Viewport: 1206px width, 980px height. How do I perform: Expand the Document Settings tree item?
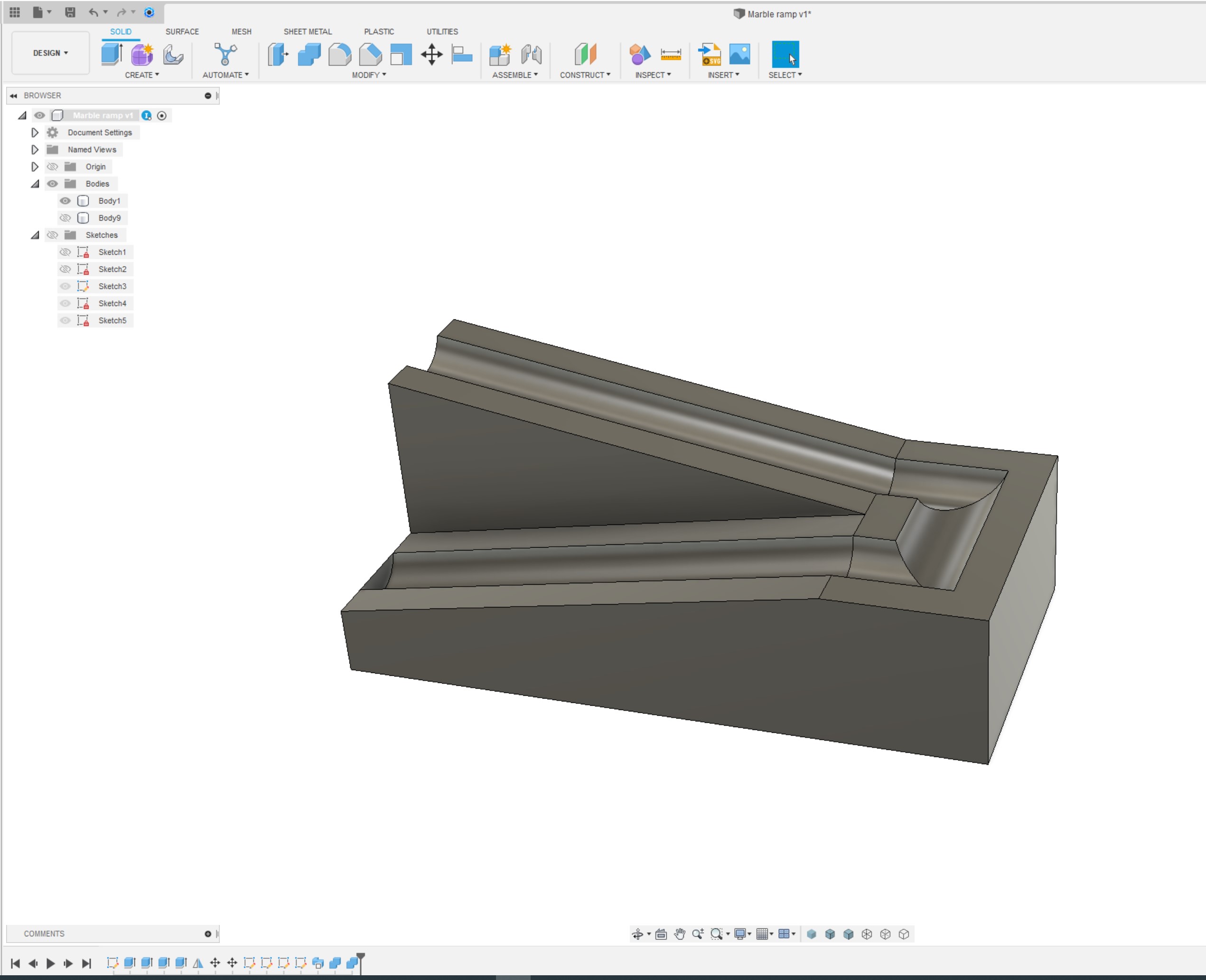[35, 132]
